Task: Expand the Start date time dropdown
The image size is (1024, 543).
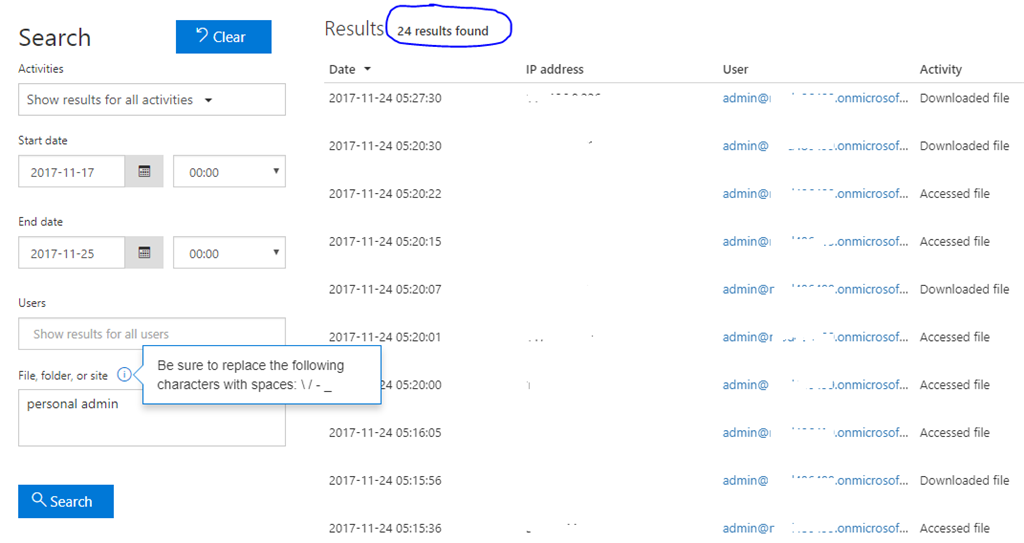Action: (229, 171)
